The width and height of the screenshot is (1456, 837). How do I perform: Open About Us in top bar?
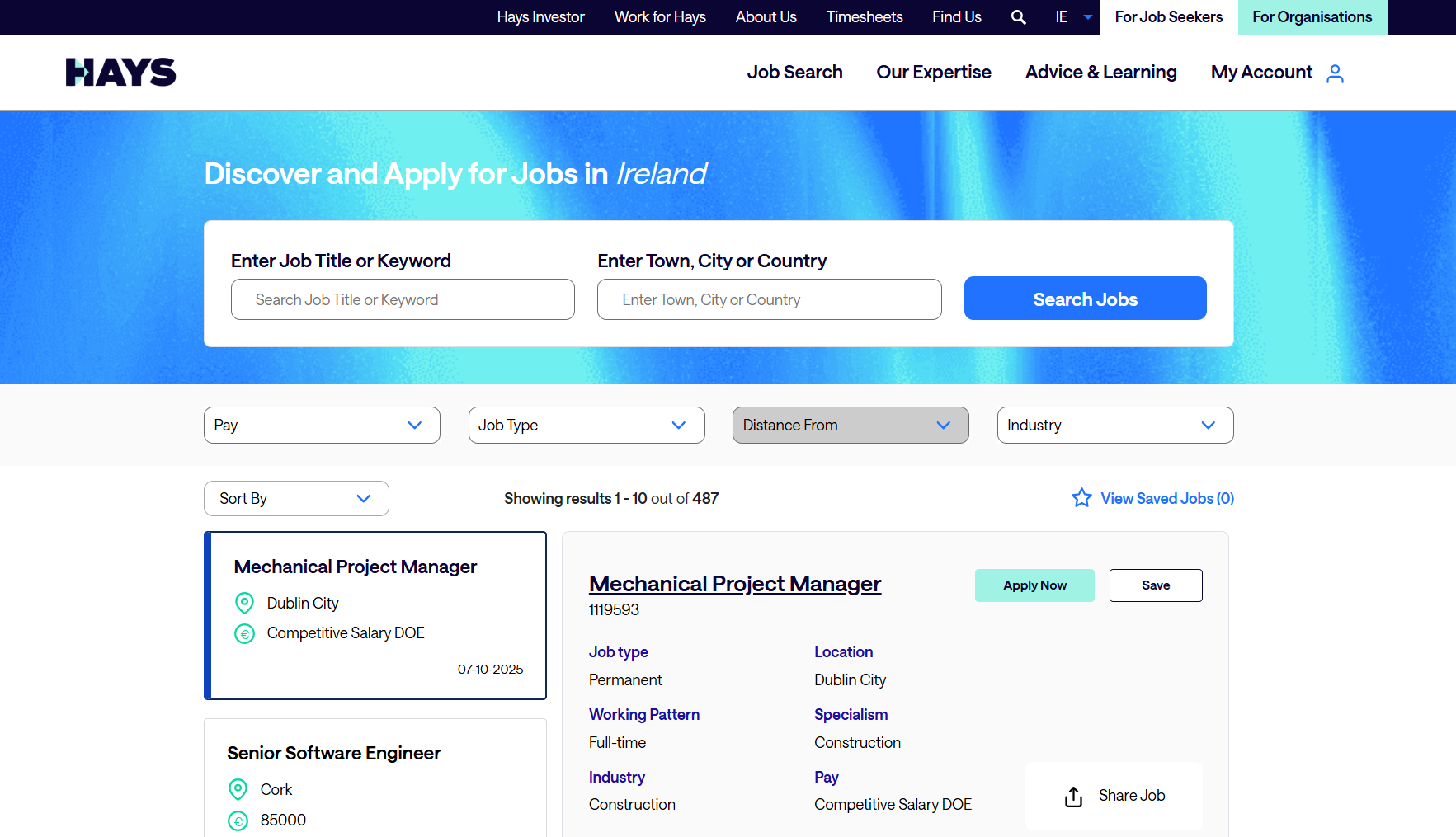coord(766,17)
